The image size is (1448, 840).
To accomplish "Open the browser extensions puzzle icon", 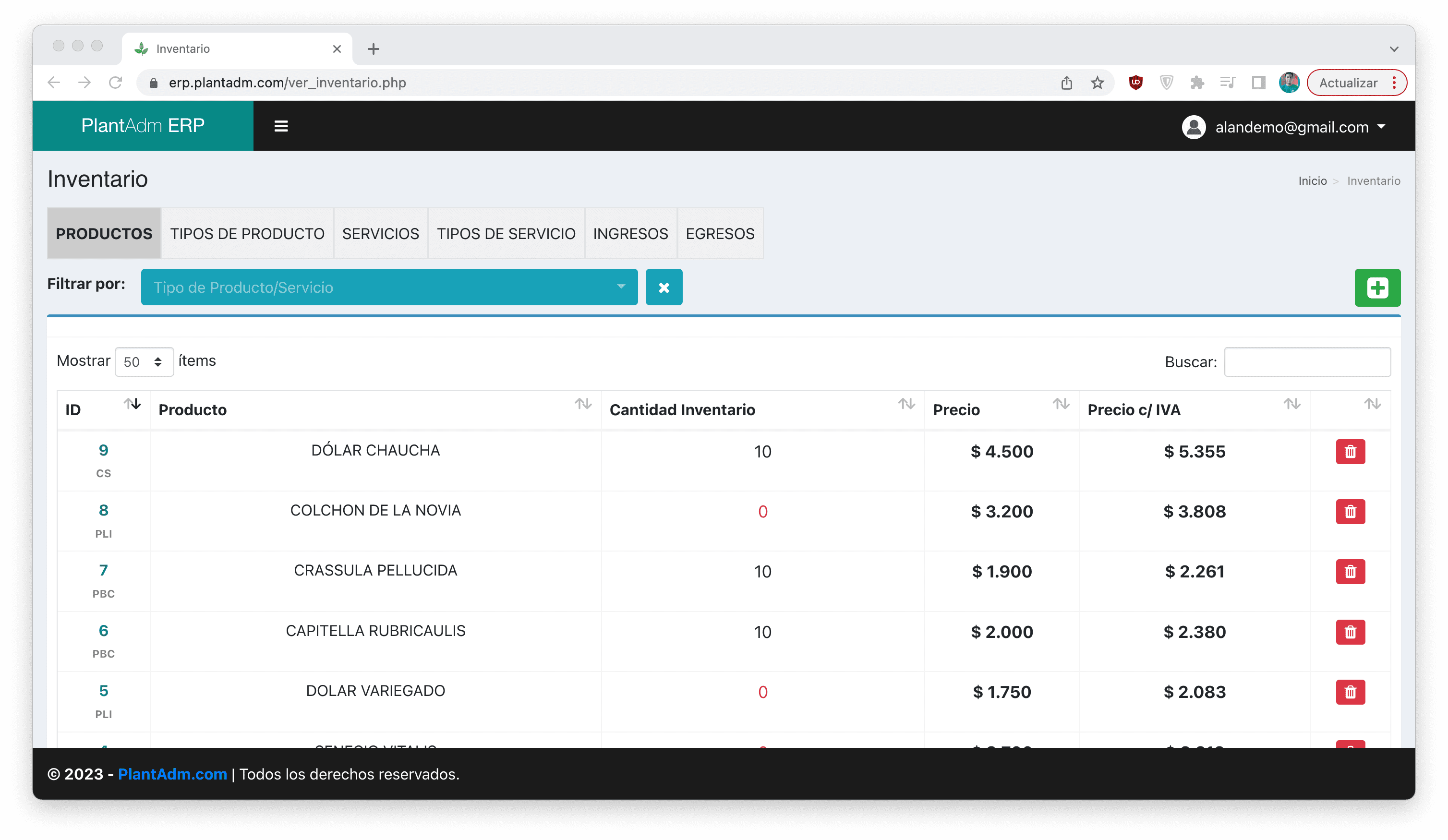I will pos(1197,83).
